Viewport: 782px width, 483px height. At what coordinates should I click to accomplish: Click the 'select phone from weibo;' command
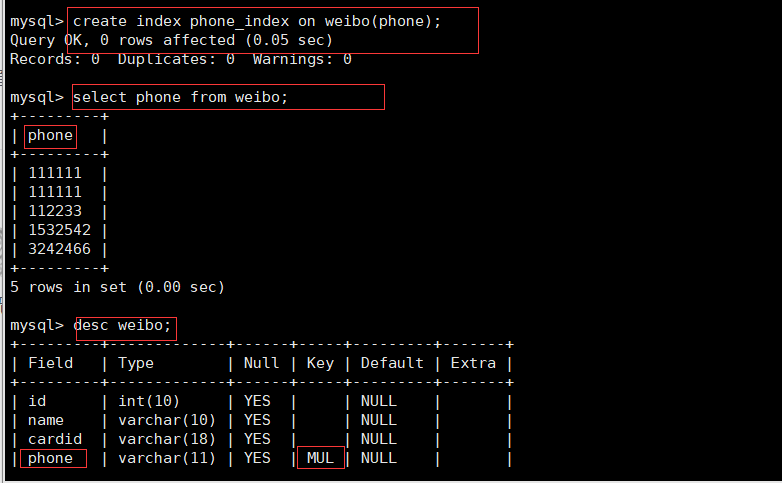point(180,97)
